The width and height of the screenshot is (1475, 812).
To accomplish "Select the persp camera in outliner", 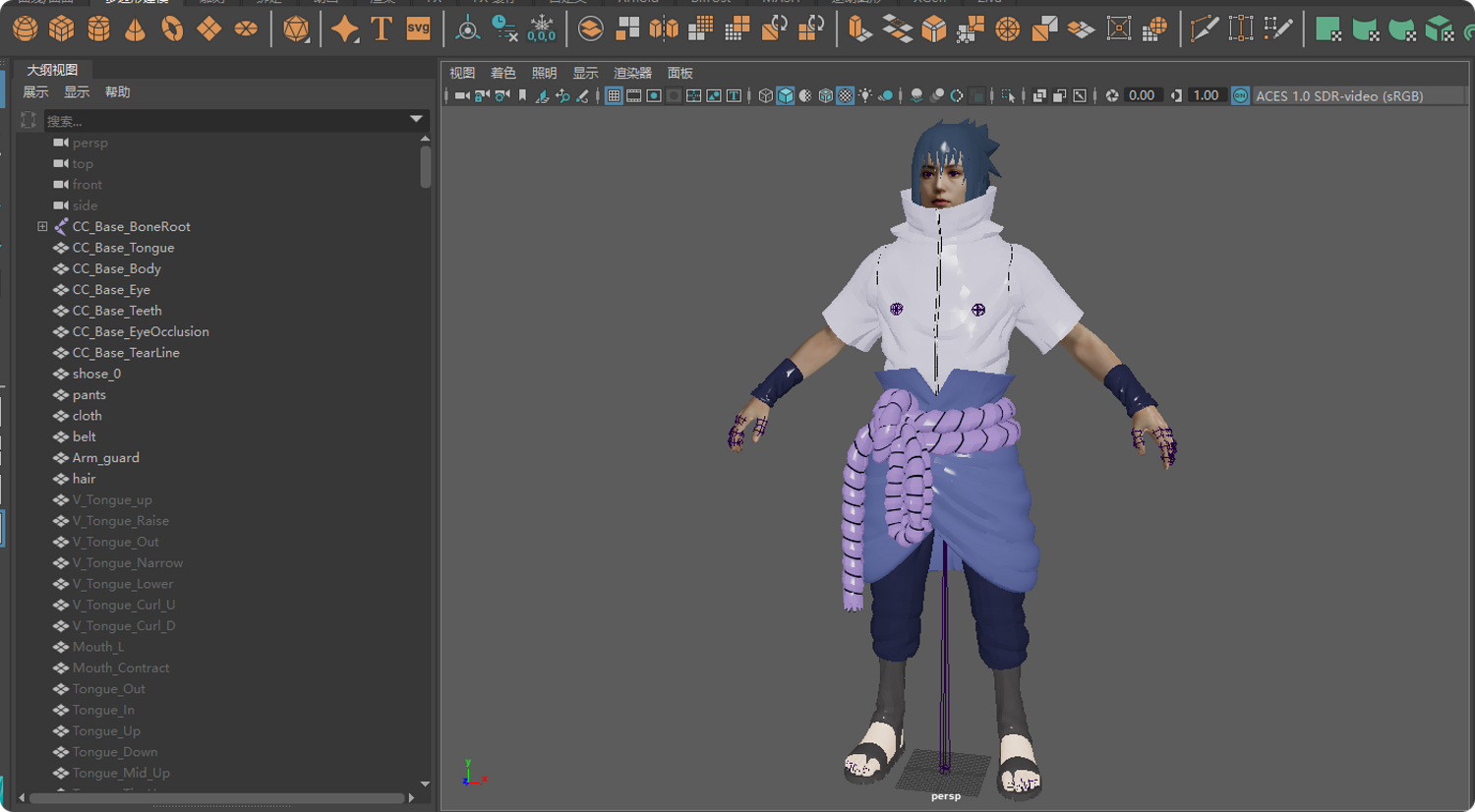I will tap(89, 143).
